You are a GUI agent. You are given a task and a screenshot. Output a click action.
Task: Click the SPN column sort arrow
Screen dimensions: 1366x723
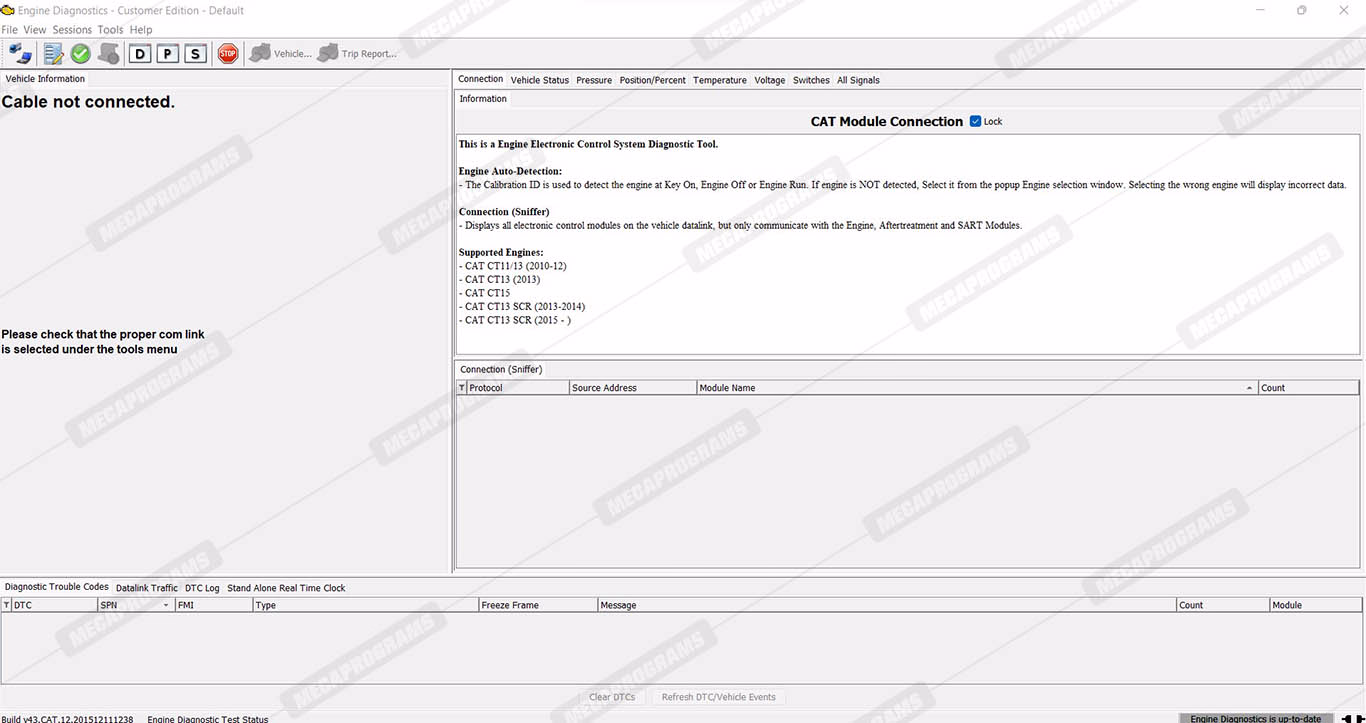[166, 606]
